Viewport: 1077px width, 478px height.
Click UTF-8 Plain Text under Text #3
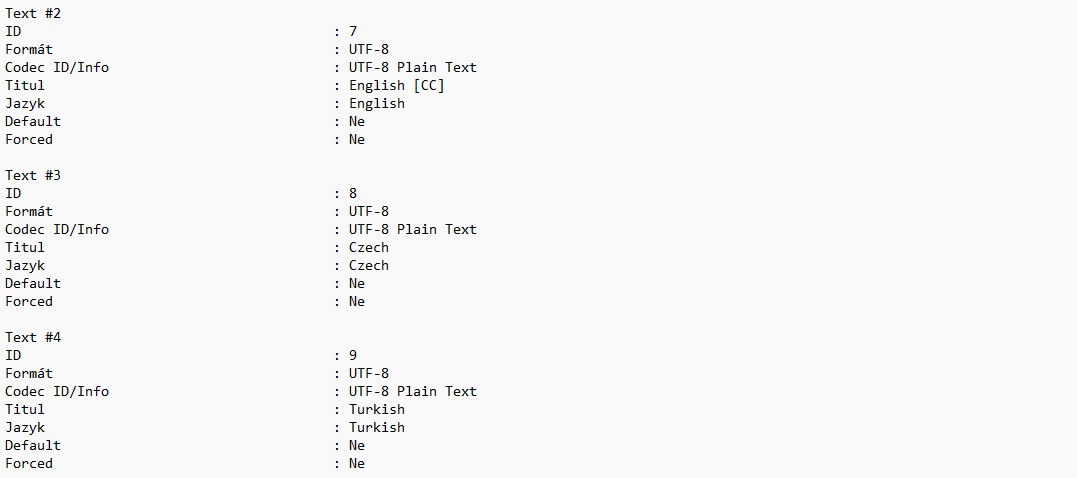coord(413,229)
